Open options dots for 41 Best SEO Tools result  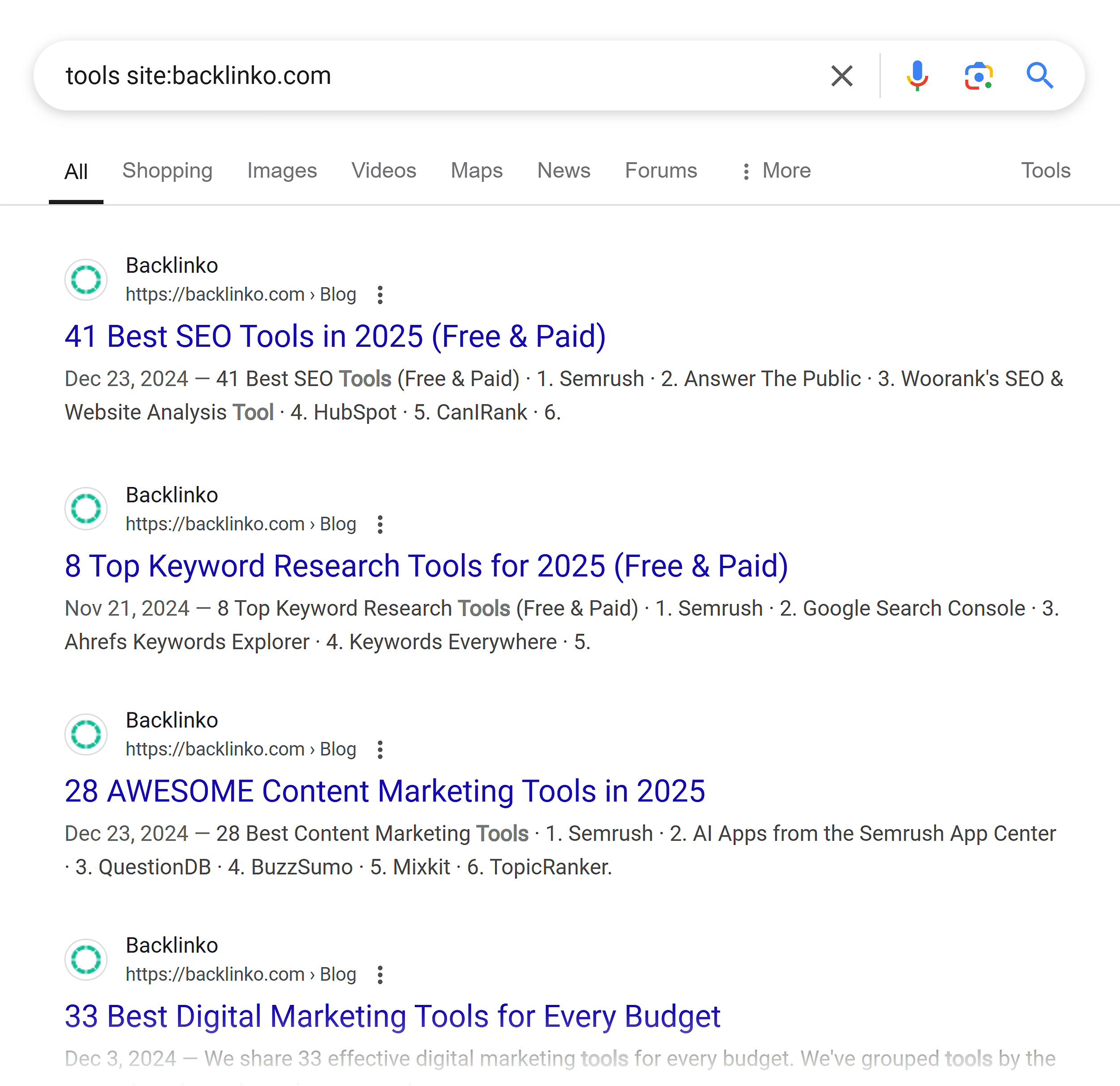pos(380,295)
